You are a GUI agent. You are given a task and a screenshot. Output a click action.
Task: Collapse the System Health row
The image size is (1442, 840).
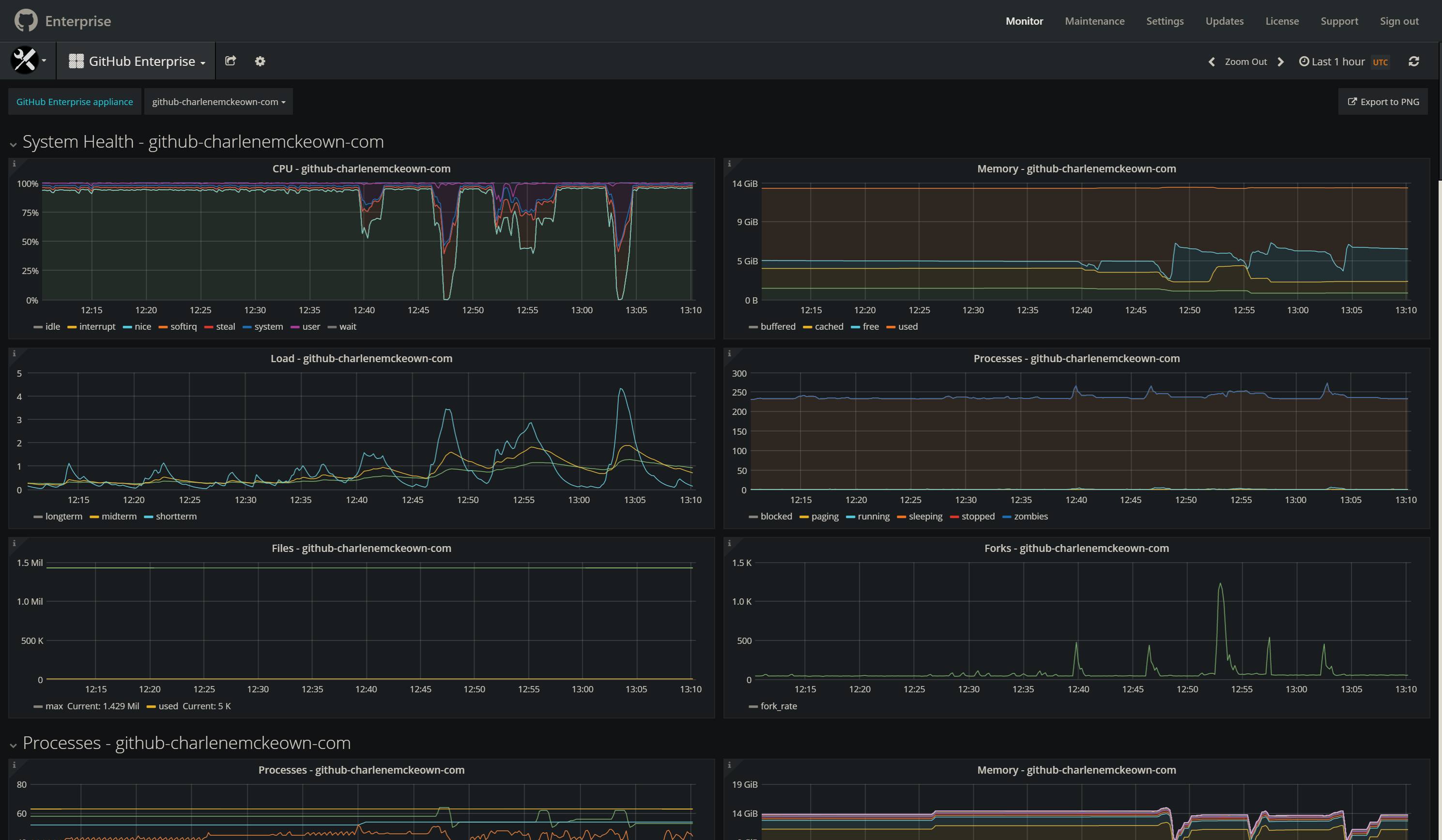(13, 145)
